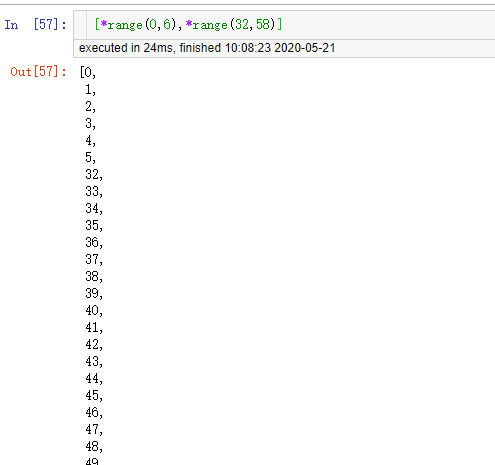The image size is (495, 465).
Task: Click the output value 1,
Action: [90, 89]
